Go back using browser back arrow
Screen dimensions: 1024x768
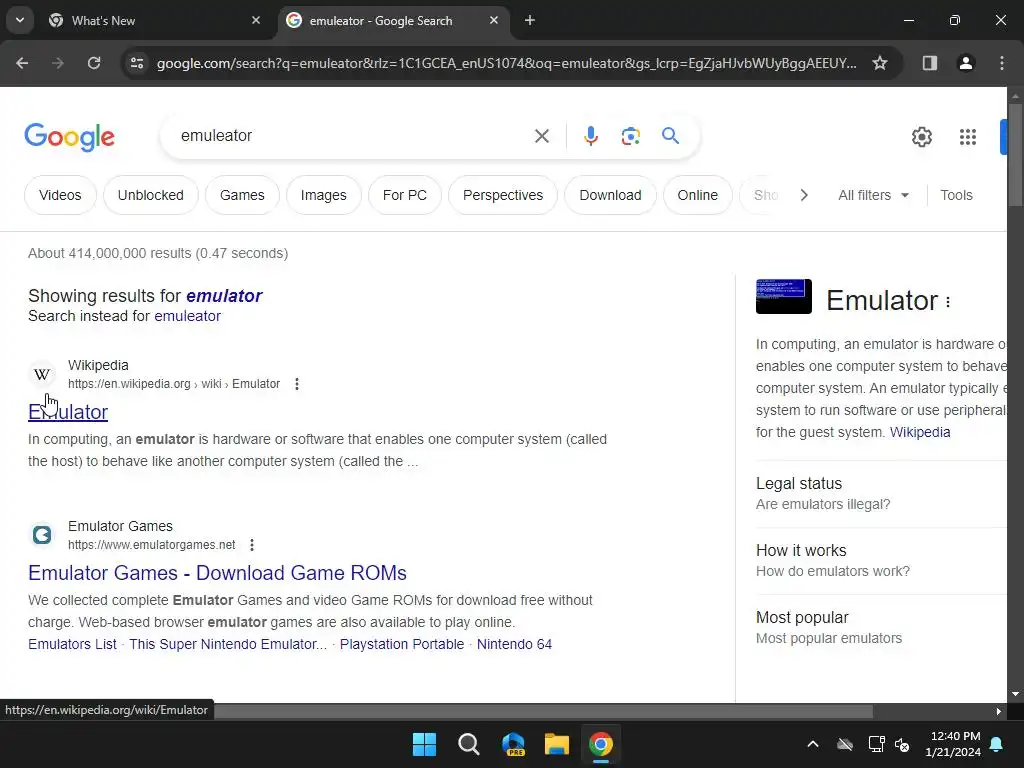(x=22, y=63)
